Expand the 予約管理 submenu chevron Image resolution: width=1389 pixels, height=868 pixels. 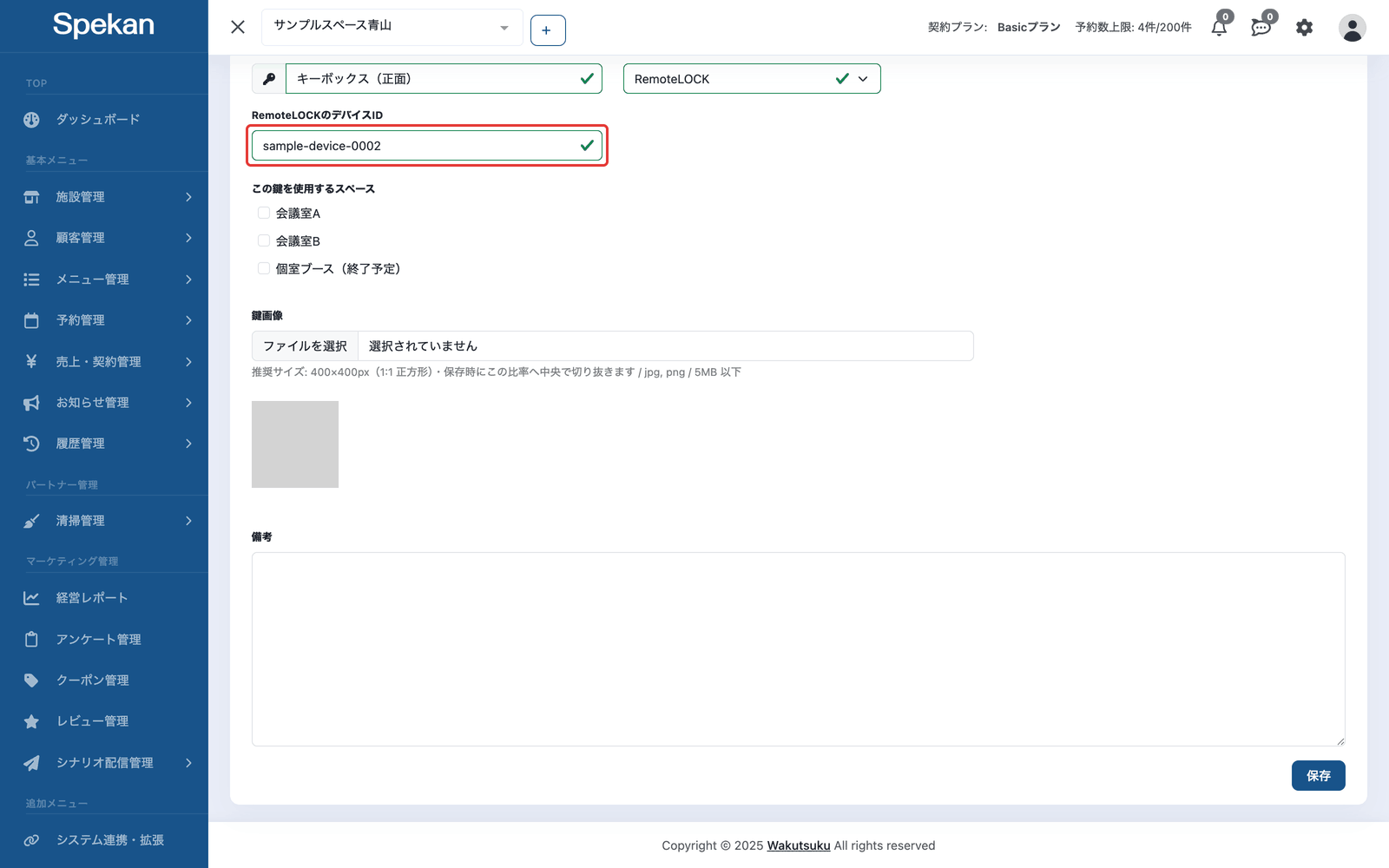pyautogui.click(x=188, y=320)
